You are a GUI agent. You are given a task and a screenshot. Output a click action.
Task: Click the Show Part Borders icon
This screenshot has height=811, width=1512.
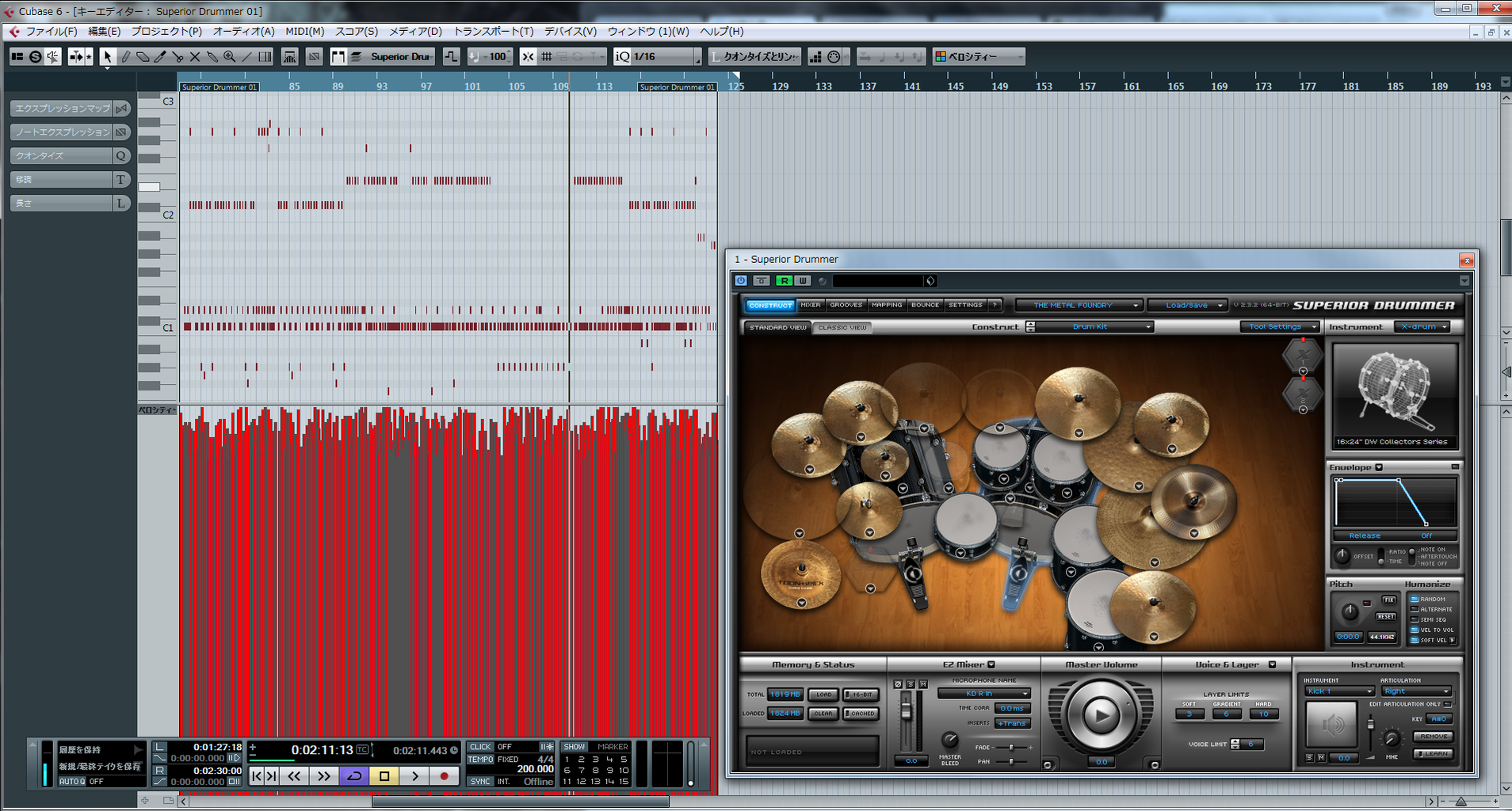[338, 56]
